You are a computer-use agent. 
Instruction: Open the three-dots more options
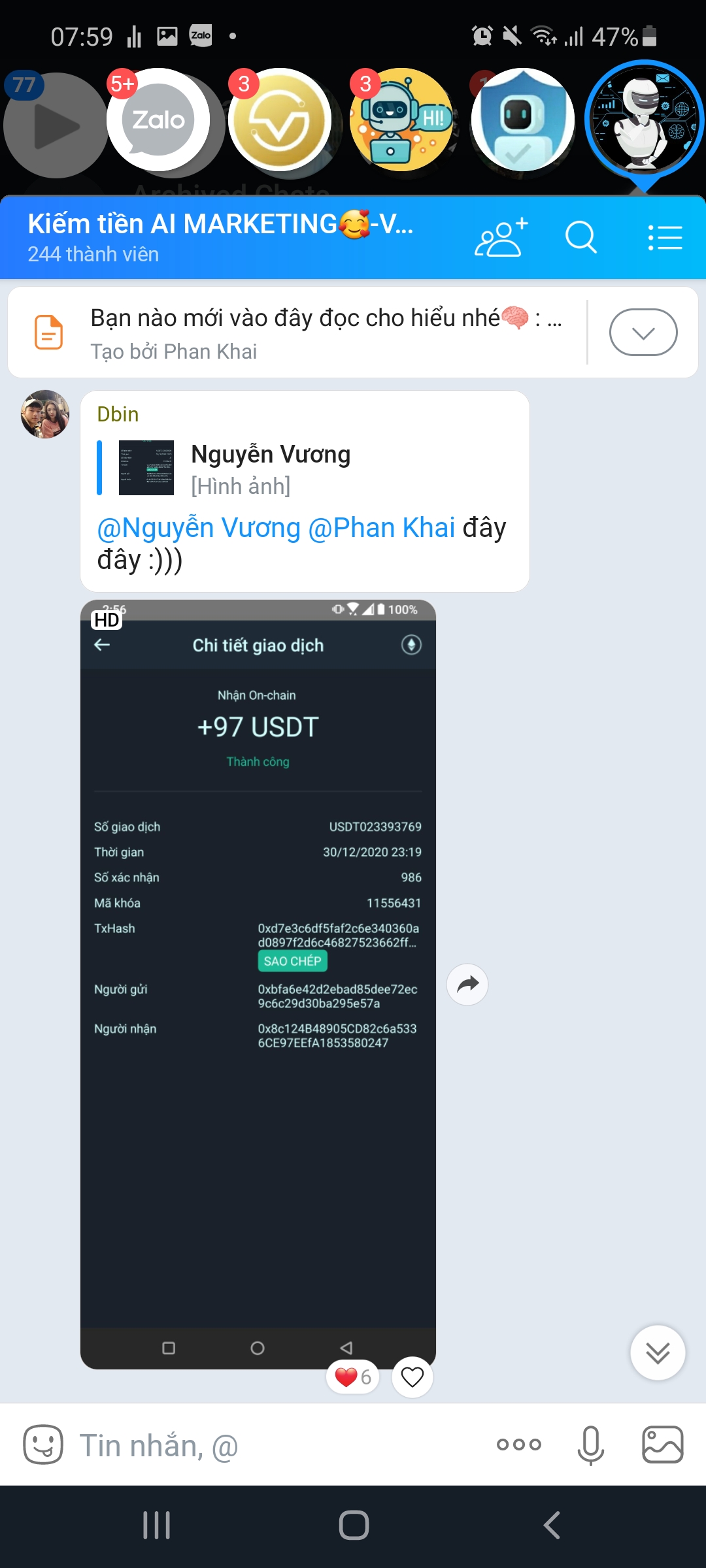519,1445
